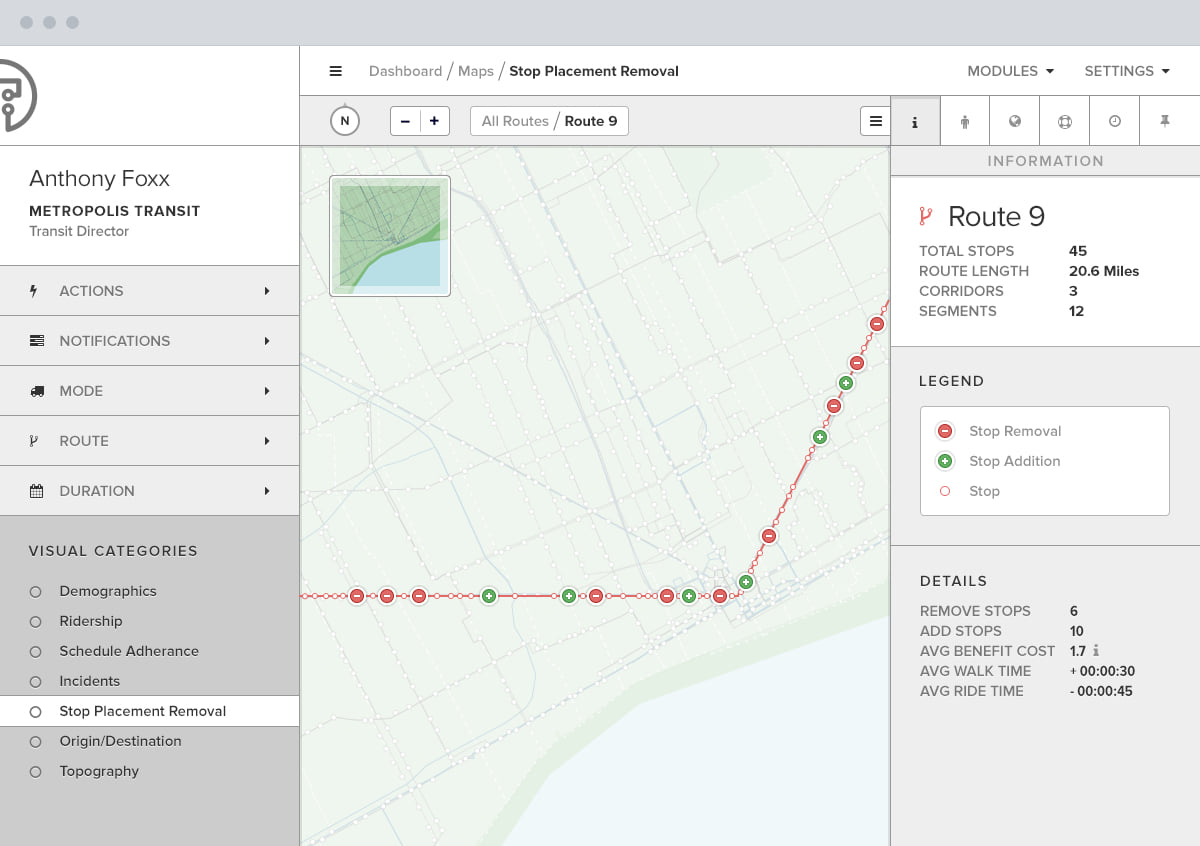Click the INFORMATION panel header
Image resolution: width=1200 pixels, height=846 pixels.
(x=1045, y=161)
